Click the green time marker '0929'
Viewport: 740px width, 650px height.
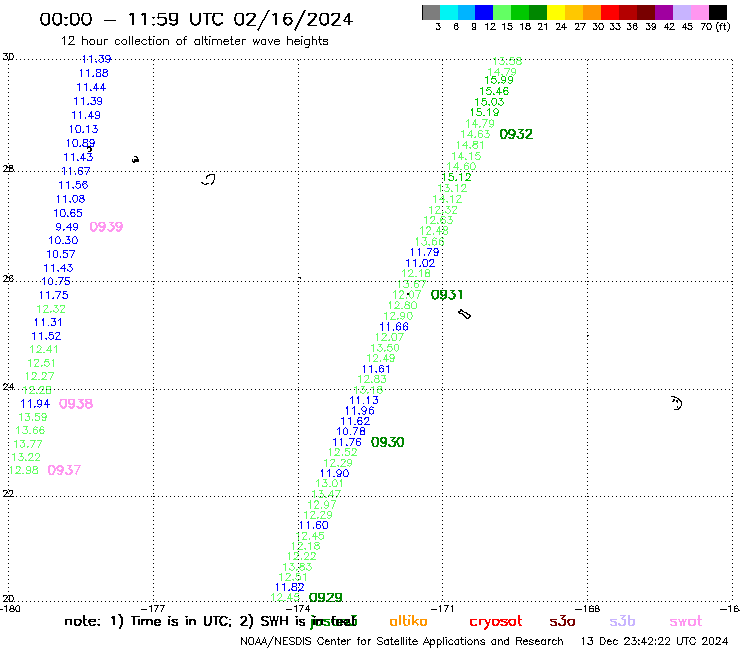(326, 598)
